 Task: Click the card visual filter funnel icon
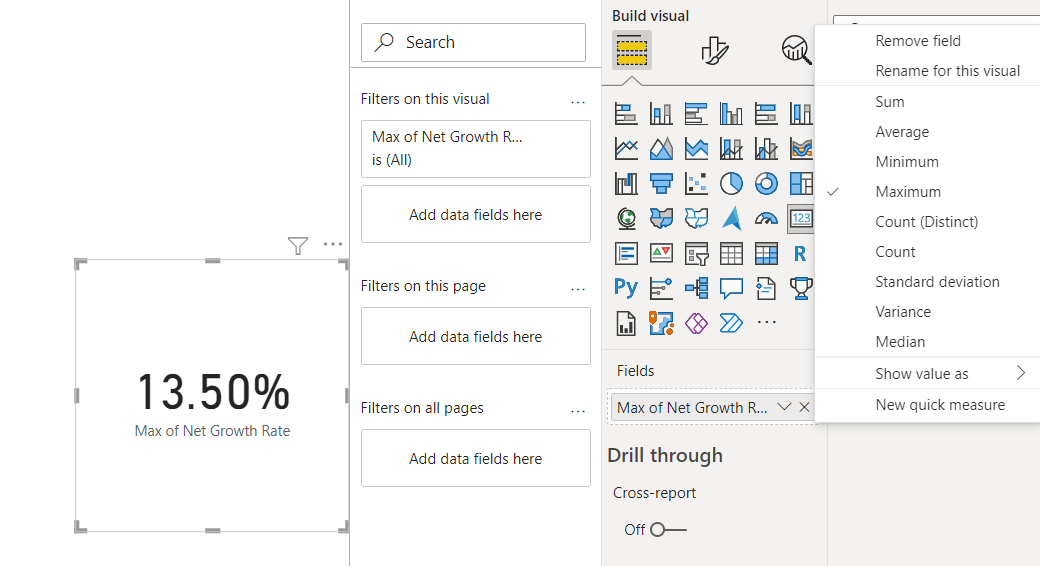(x=298, y=246)
